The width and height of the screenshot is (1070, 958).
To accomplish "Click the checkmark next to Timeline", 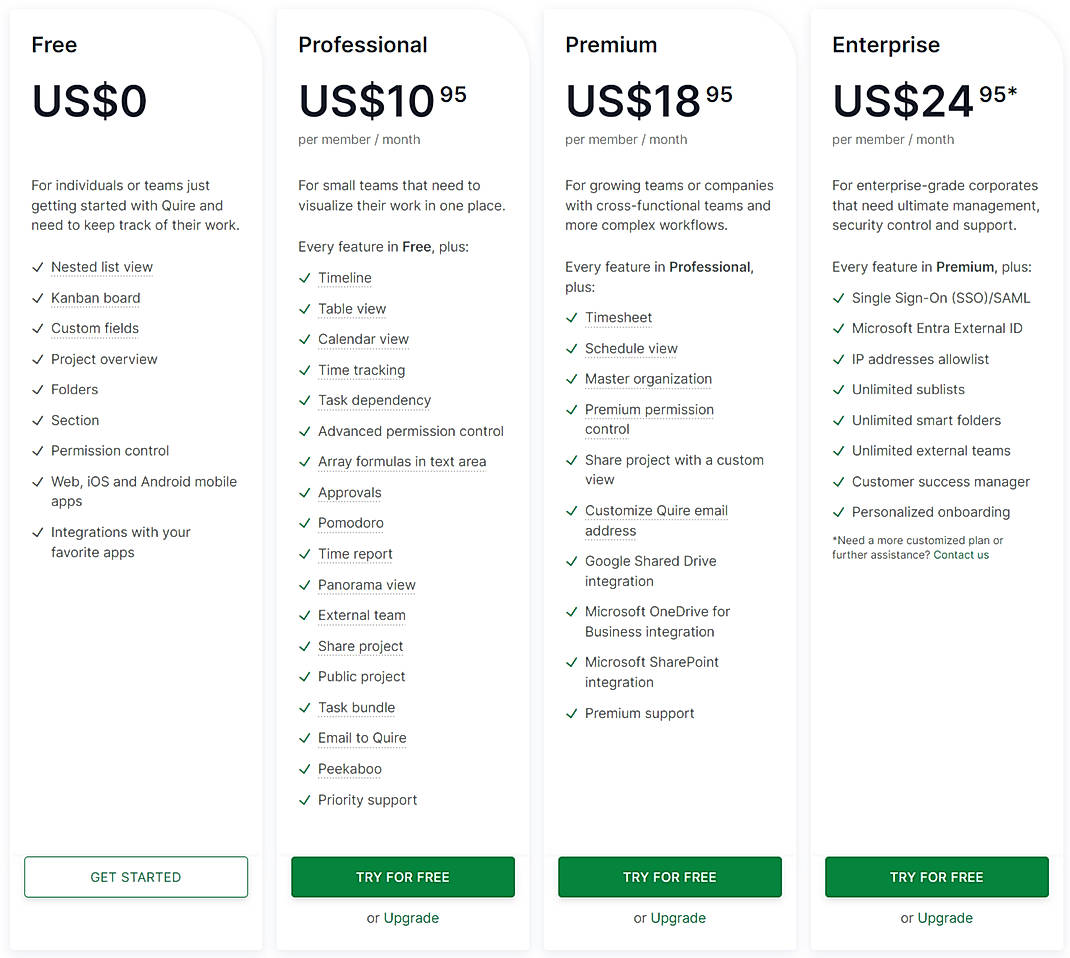I will tap(304, 278).
